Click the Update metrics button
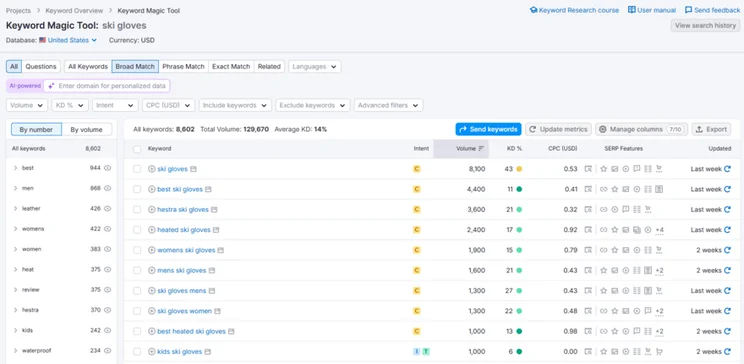 (x=558, y=129)
